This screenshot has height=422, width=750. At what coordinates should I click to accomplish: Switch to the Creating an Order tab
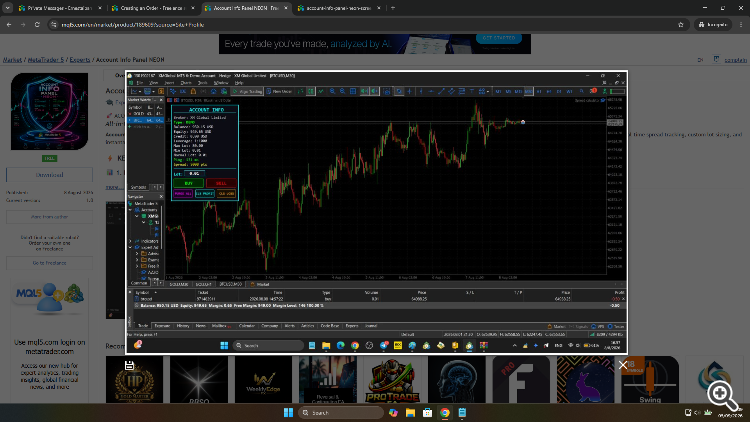pos(148,8)
